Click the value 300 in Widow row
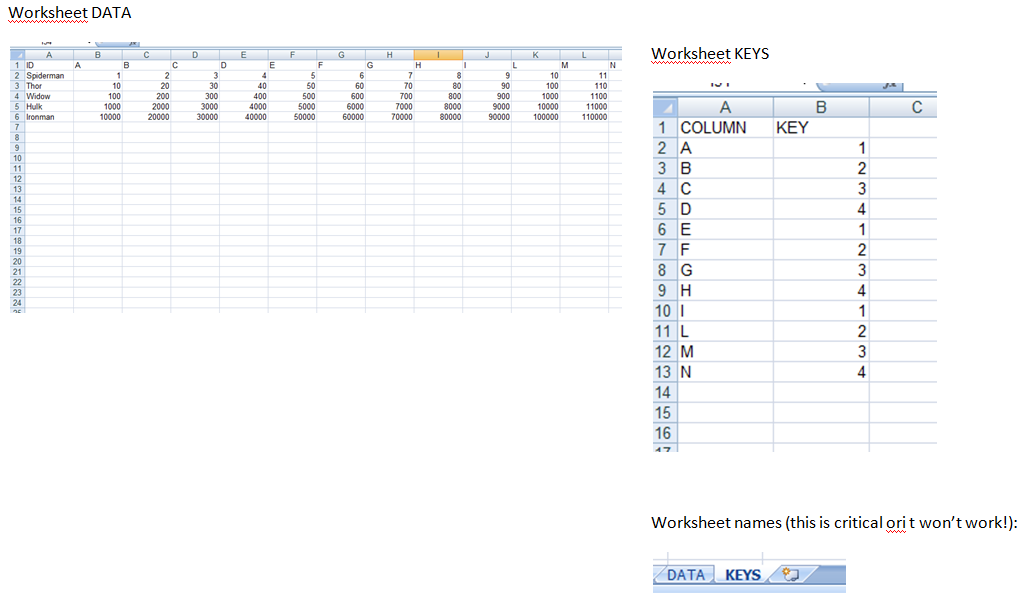Viewport: 1024px width, 603px height. 195,97
